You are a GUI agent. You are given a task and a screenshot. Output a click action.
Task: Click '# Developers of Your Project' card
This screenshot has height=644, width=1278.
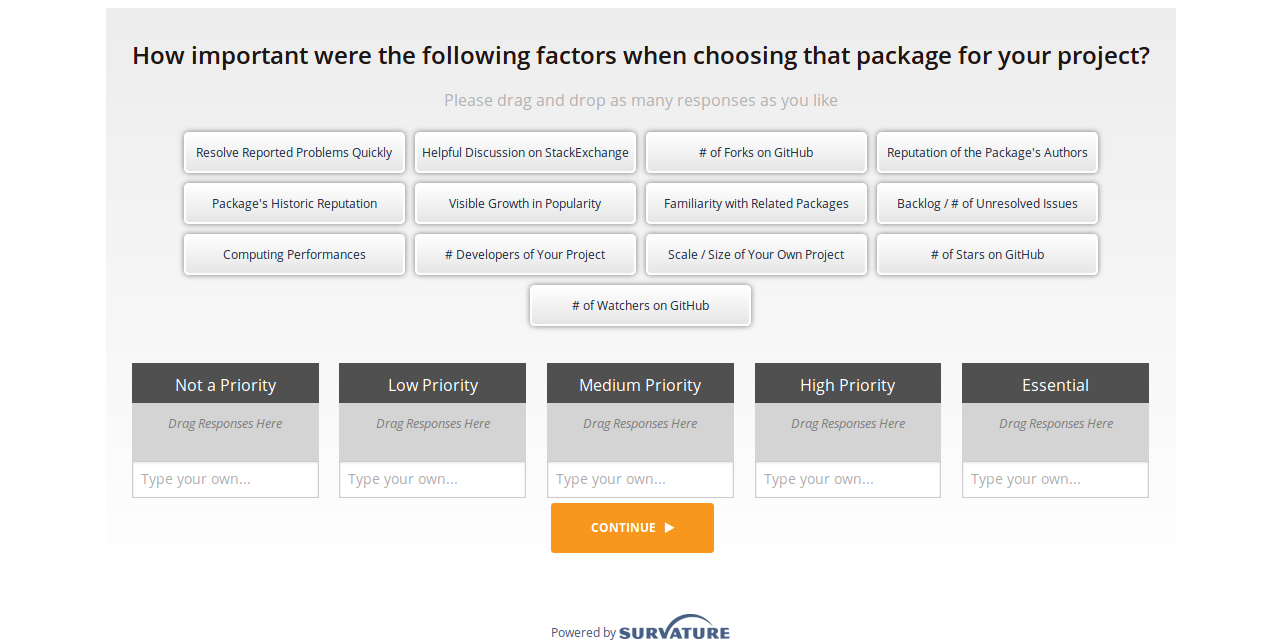(525, 255)
